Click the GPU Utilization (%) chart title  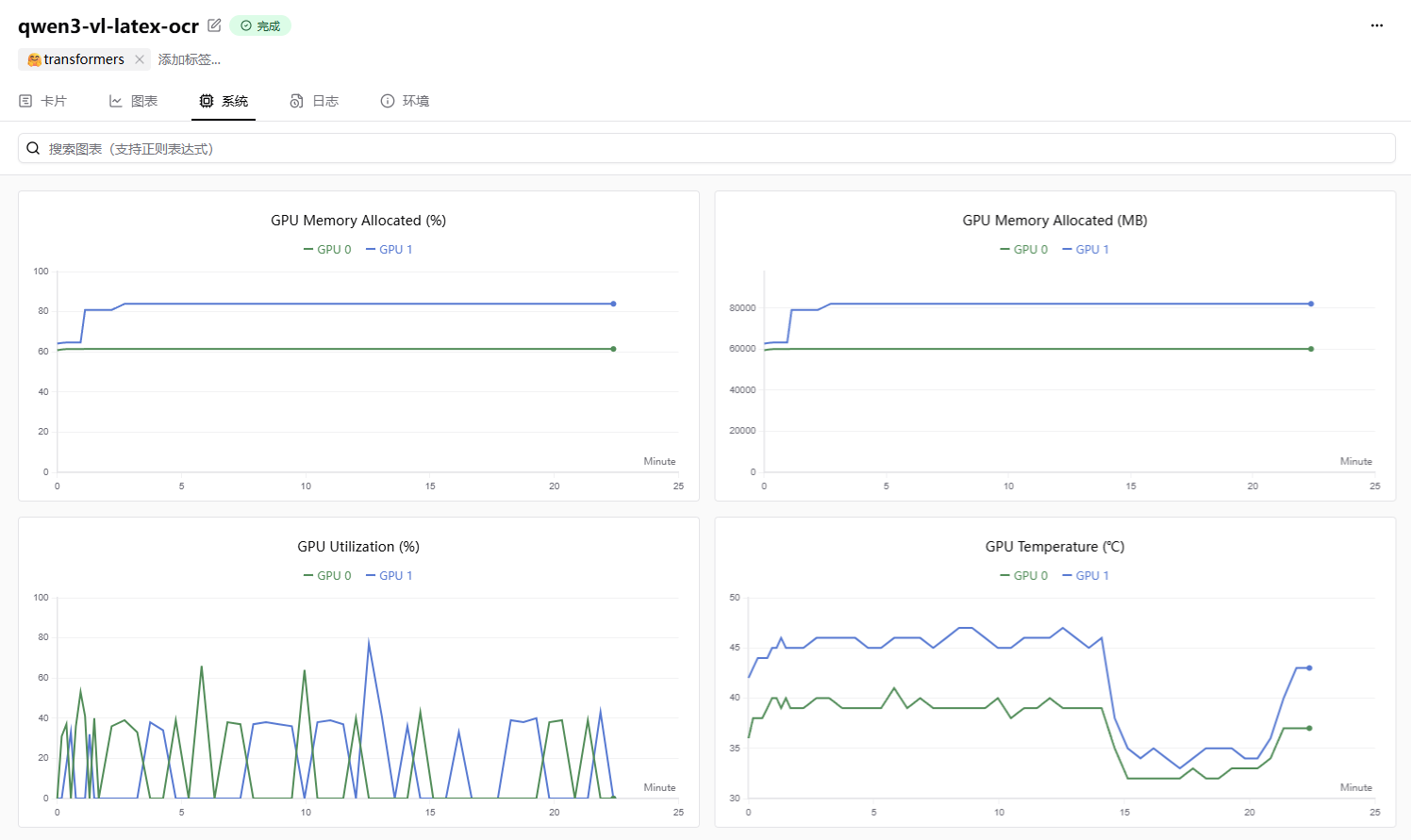click(358, 547)
